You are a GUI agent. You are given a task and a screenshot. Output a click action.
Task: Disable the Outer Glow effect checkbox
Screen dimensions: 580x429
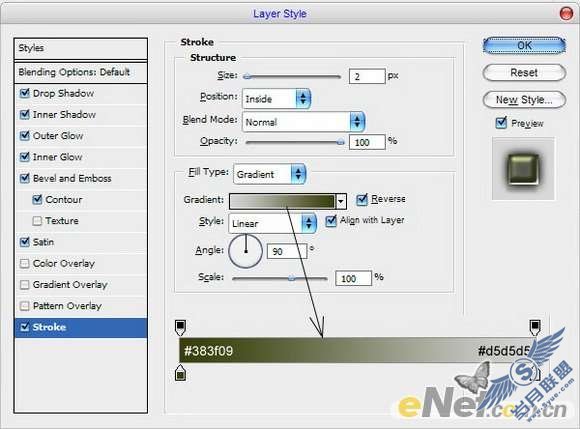[24, 135]
